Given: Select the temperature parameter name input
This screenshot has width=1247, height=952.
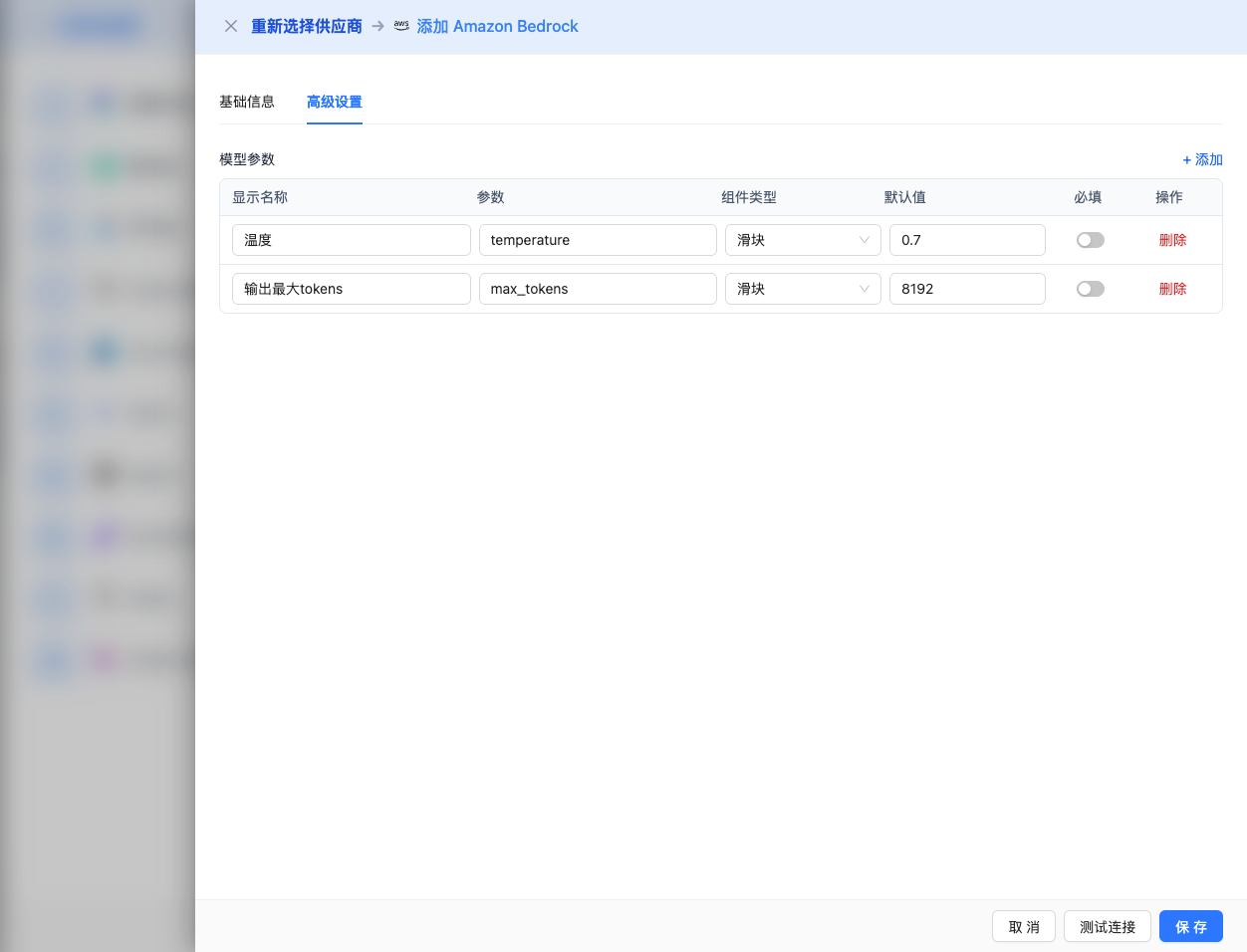Looking at the screenshot, I should (x=598, y=239).
